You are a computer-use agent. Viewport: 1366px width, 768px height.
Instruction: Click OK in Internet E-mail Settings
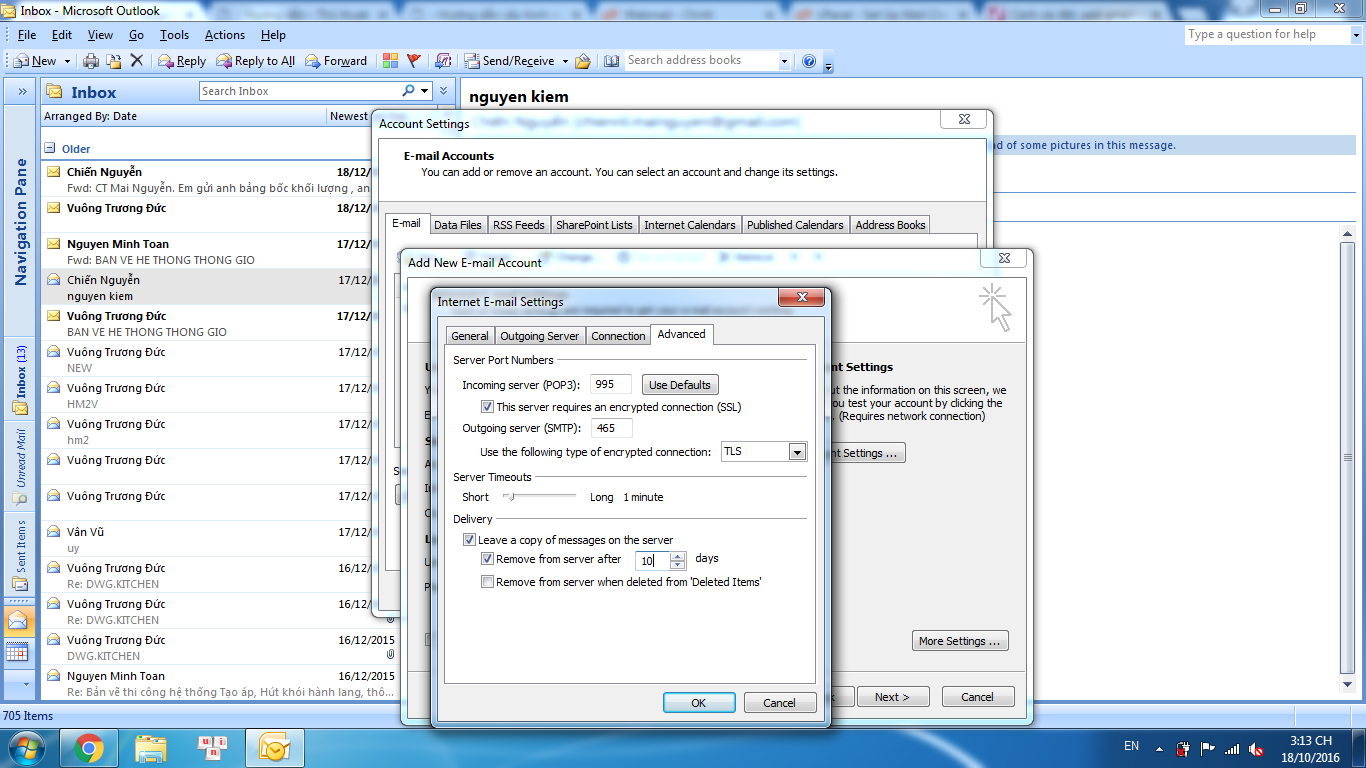pos(699,703)
